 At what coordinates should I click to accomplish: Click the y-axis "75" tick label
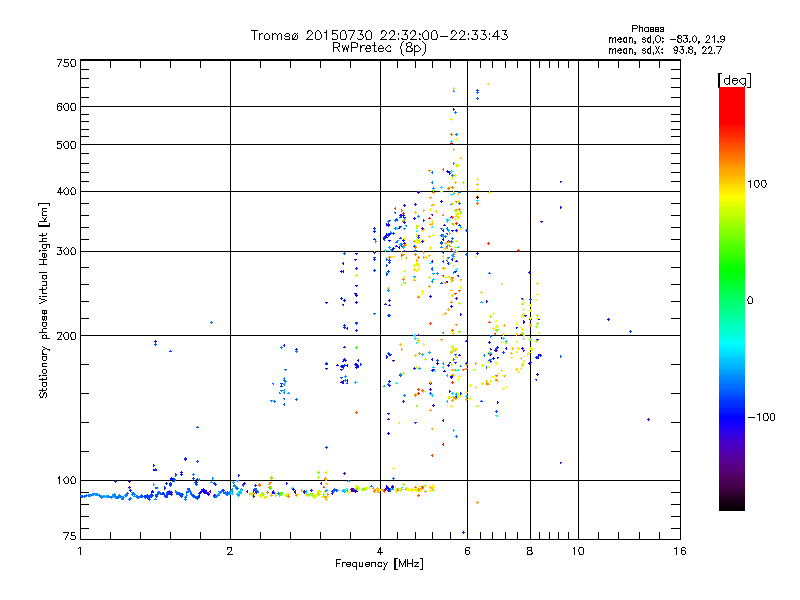pyautogui.click(x=70, y=536)
